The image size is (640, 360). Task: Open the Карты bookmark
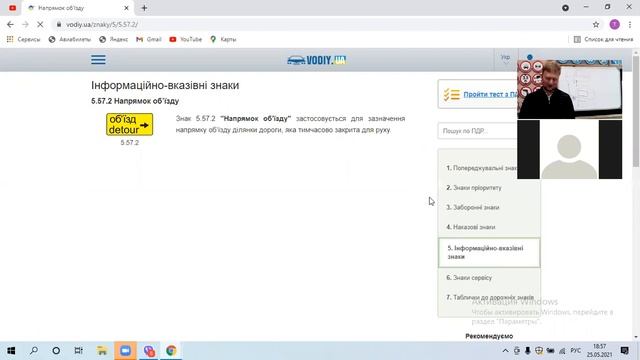(223, 39)
